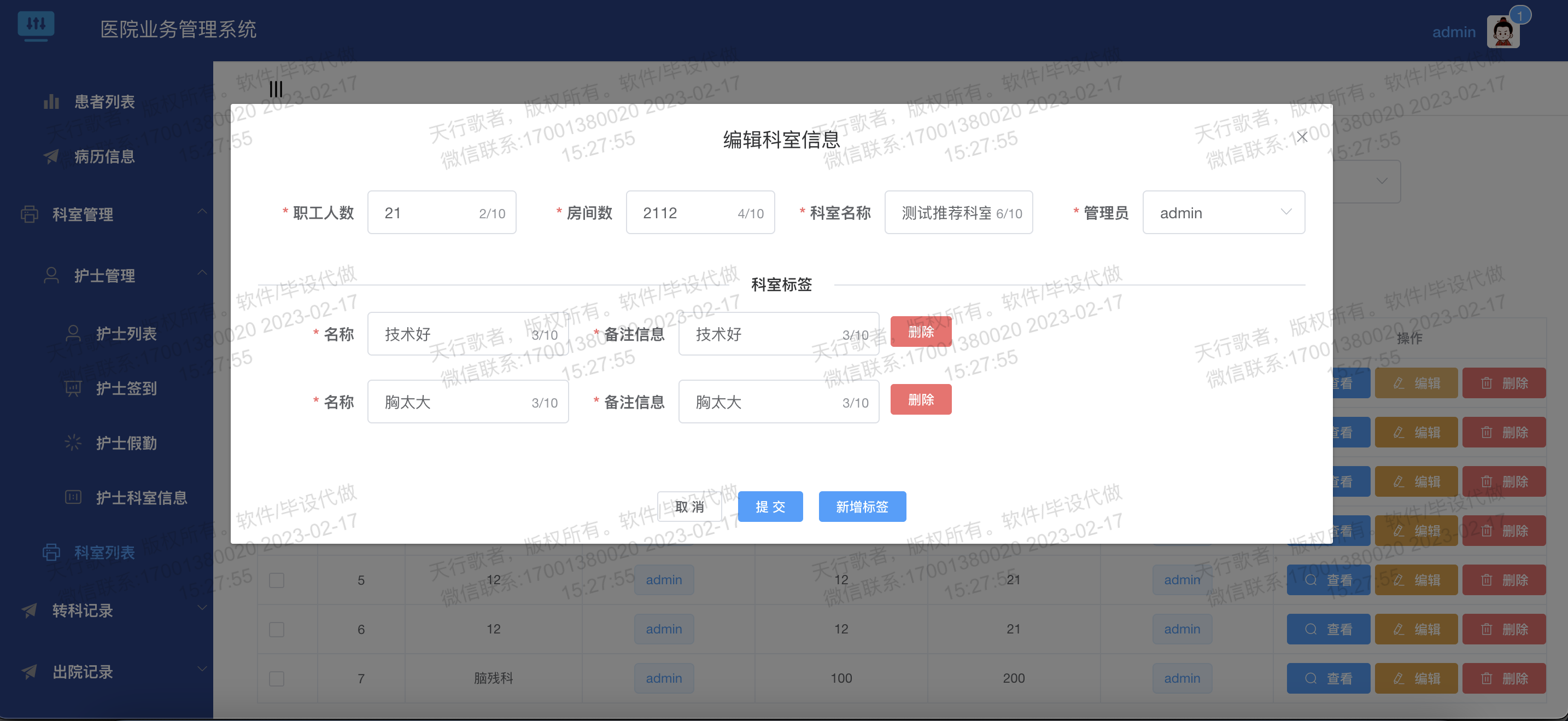Viewport: 1568px width, 721px height.
Task: Click the 科室管理 printer icon
Action: pos(29,214)
